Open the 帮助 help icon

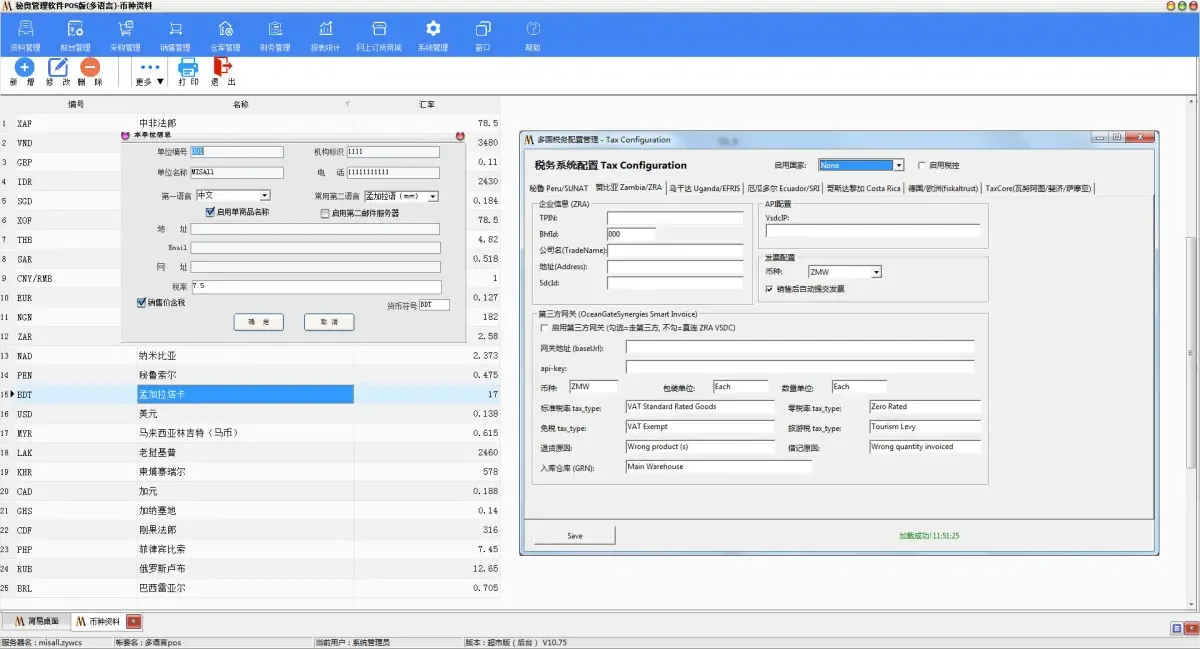coord(533,35)
